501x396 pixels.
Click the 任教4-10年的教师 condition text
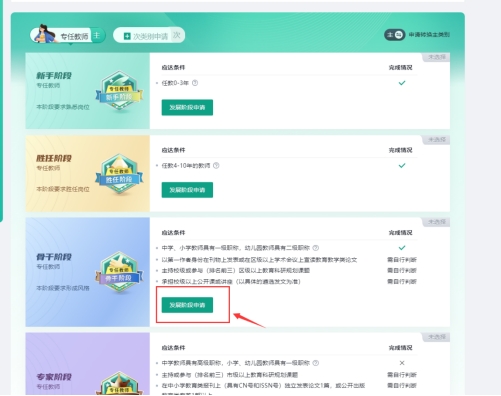(x=186, y=165)
